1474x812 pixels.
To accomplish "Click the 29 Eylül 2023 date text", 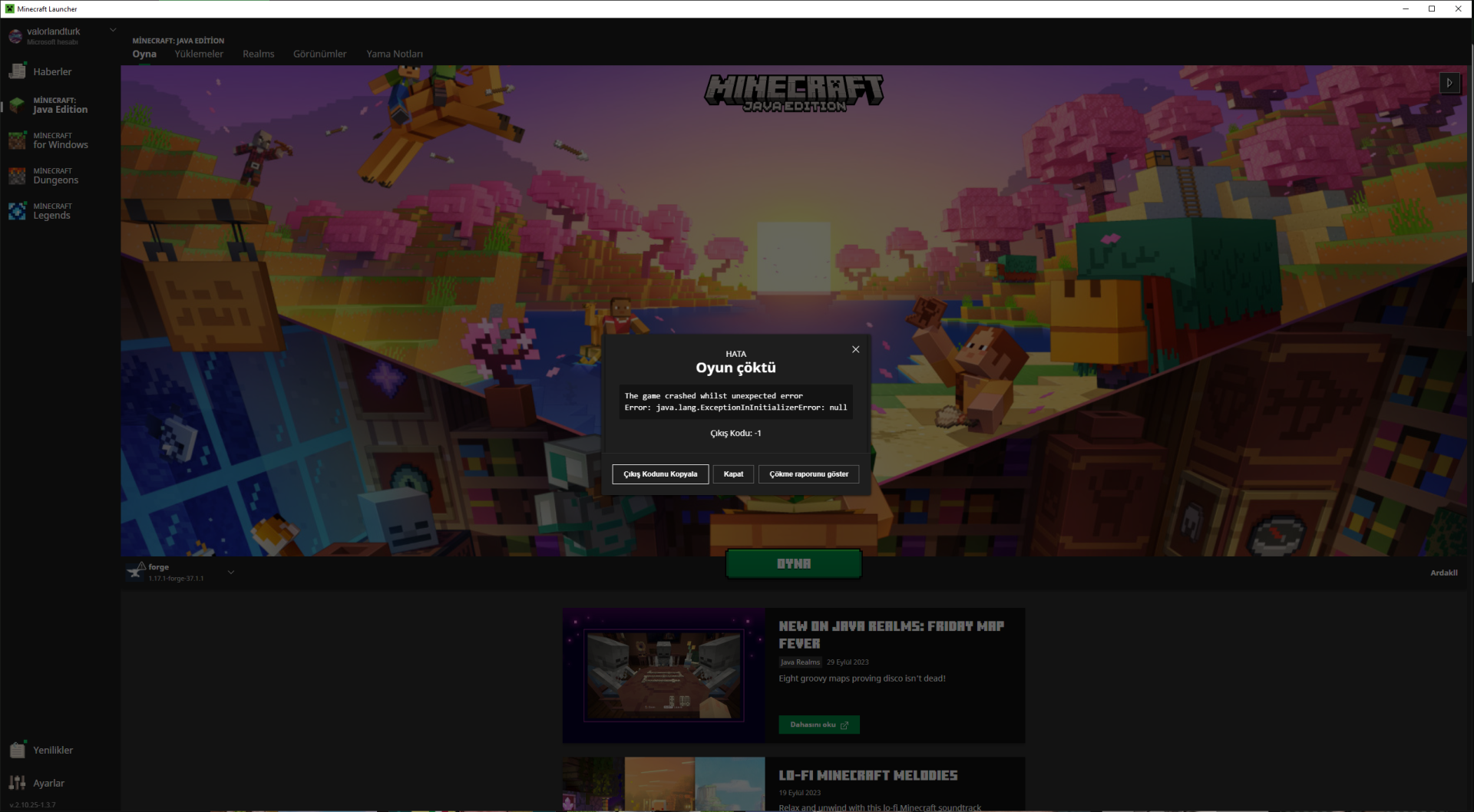I will [848, 662].
